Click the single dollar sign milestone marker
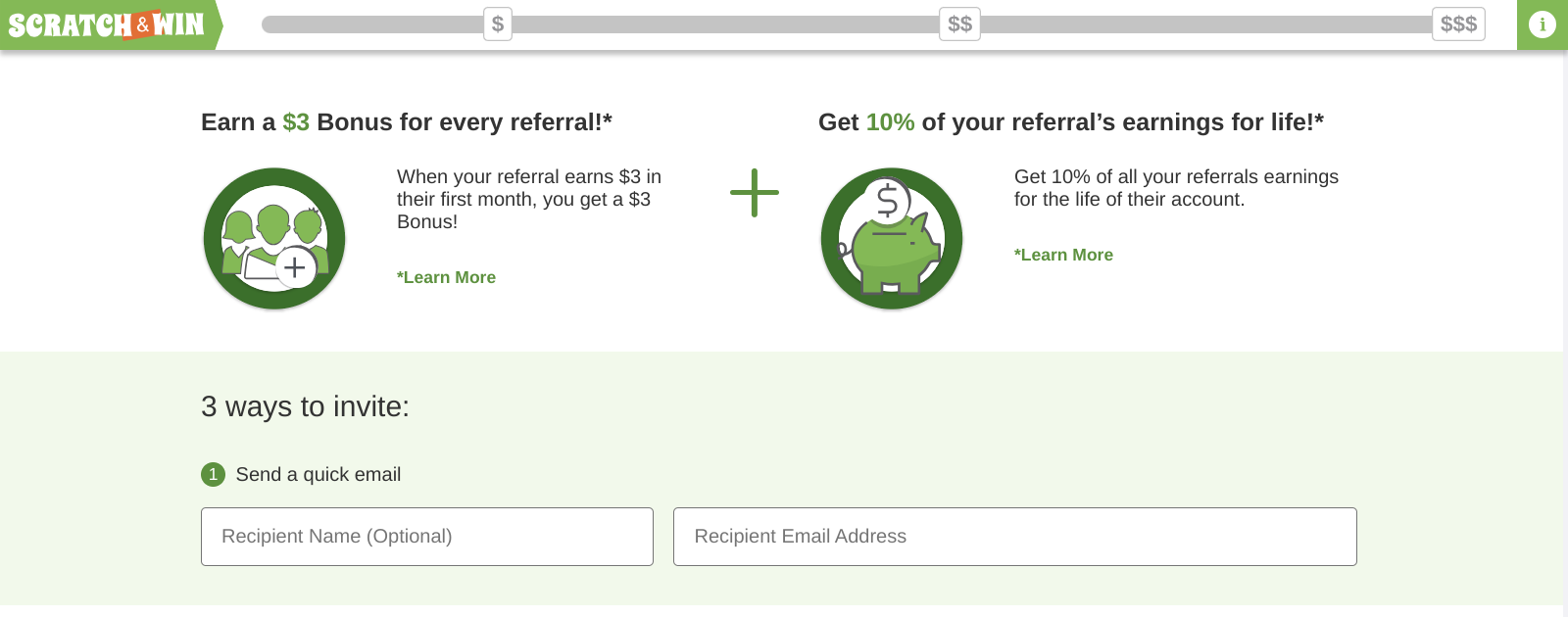The height and width of the screenshot is (617, 1568). coord(498,24)
